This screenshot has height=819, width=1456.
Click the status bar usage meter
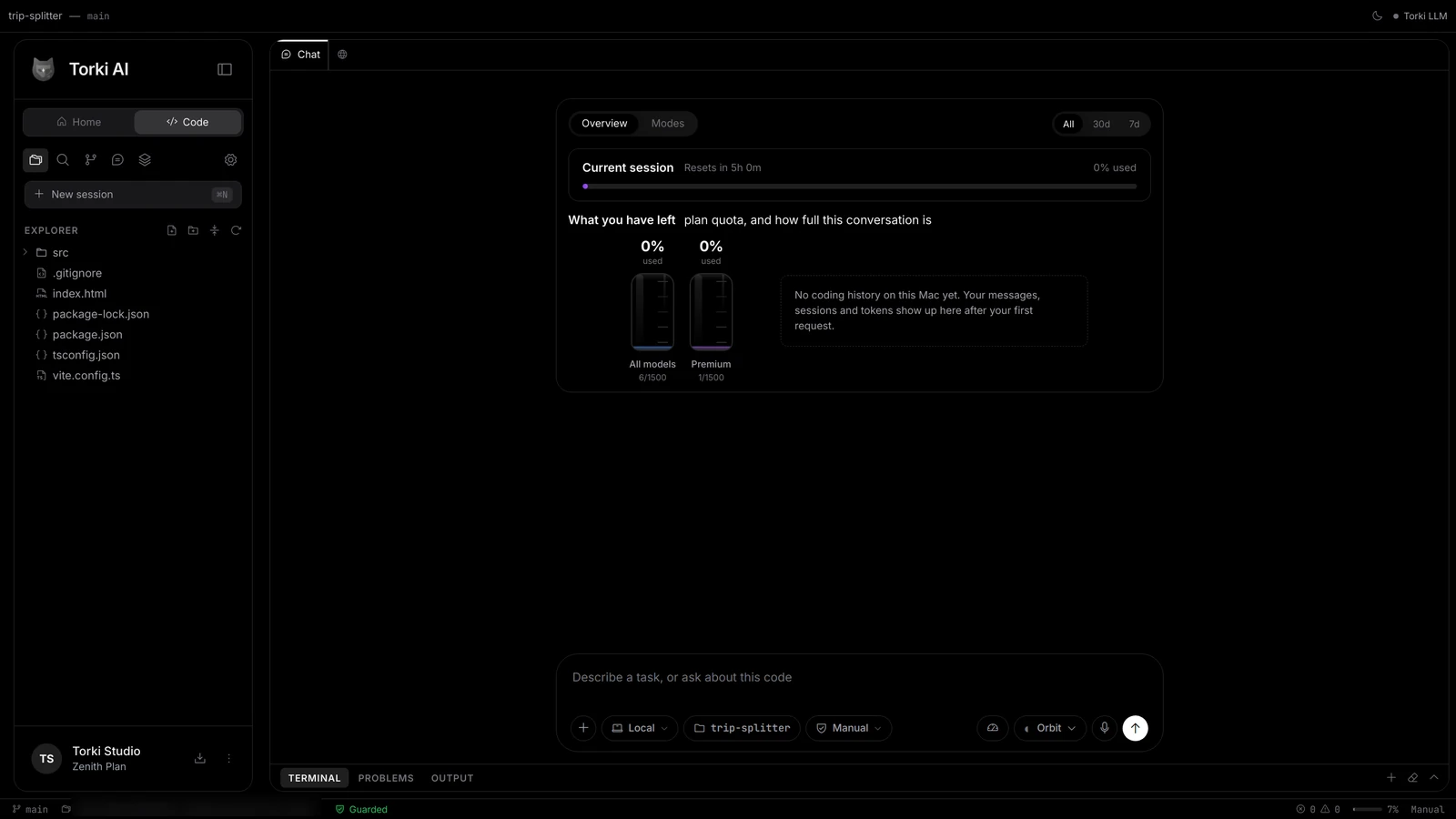click(1375, 809)
